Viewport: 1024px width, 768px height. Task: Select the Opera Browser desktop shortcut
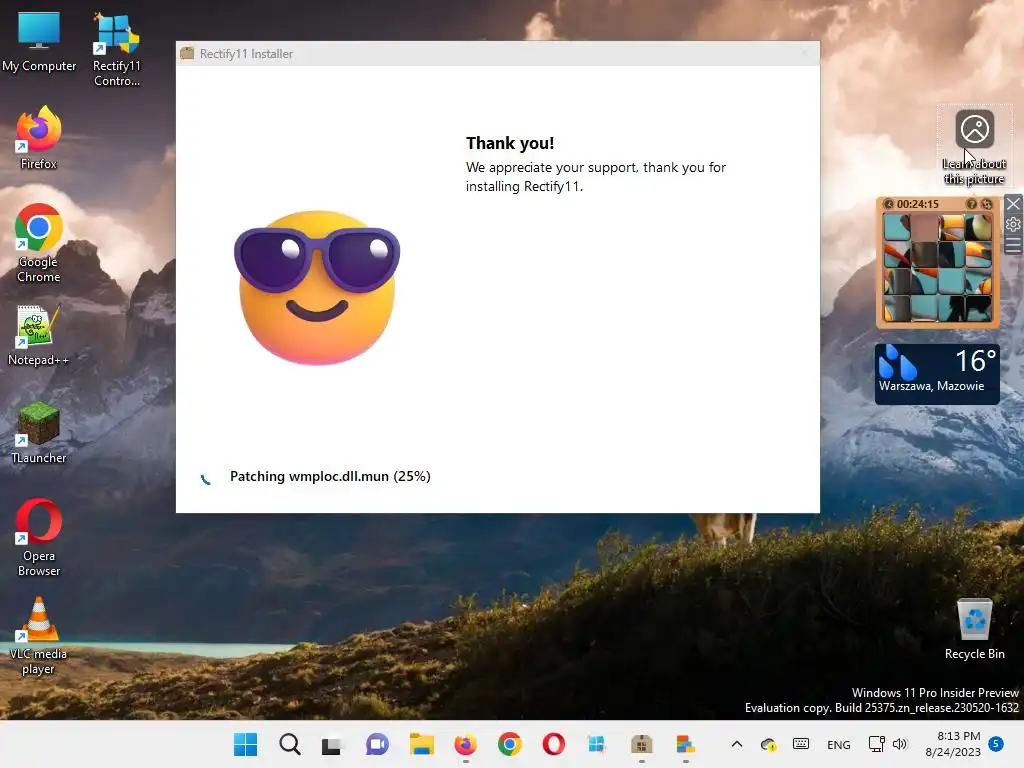pyautogui.click(x=39, y=537)
